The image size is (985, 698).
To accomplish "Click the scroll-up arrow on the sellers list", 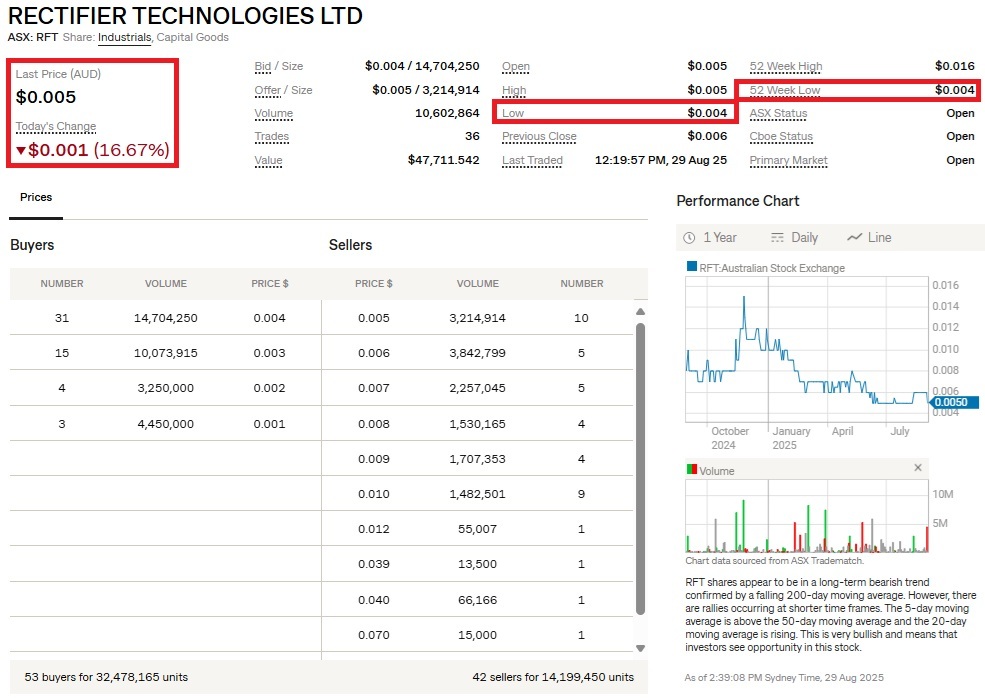I will pyautogui.click(x=641, y=312).
